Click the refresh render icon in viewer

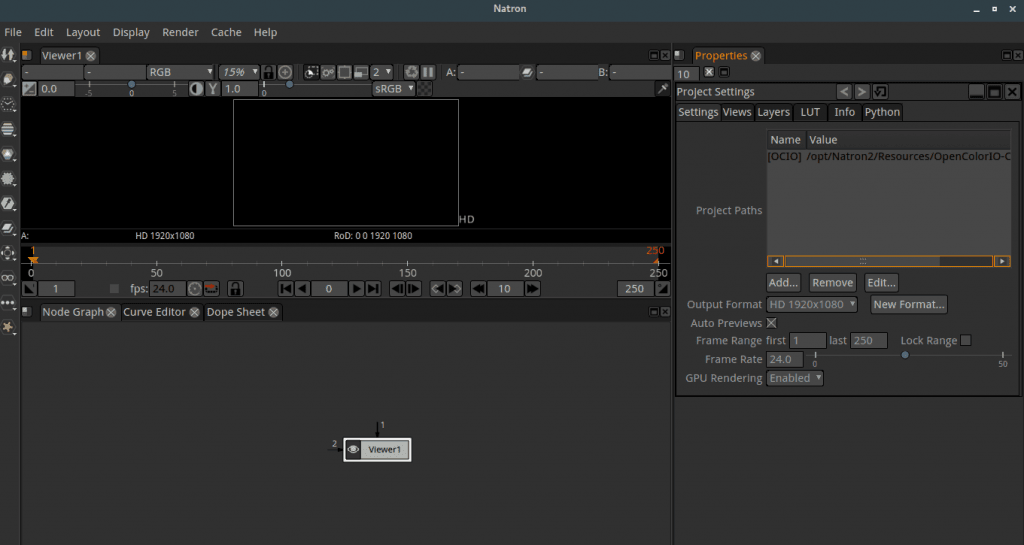pos(411,72)
